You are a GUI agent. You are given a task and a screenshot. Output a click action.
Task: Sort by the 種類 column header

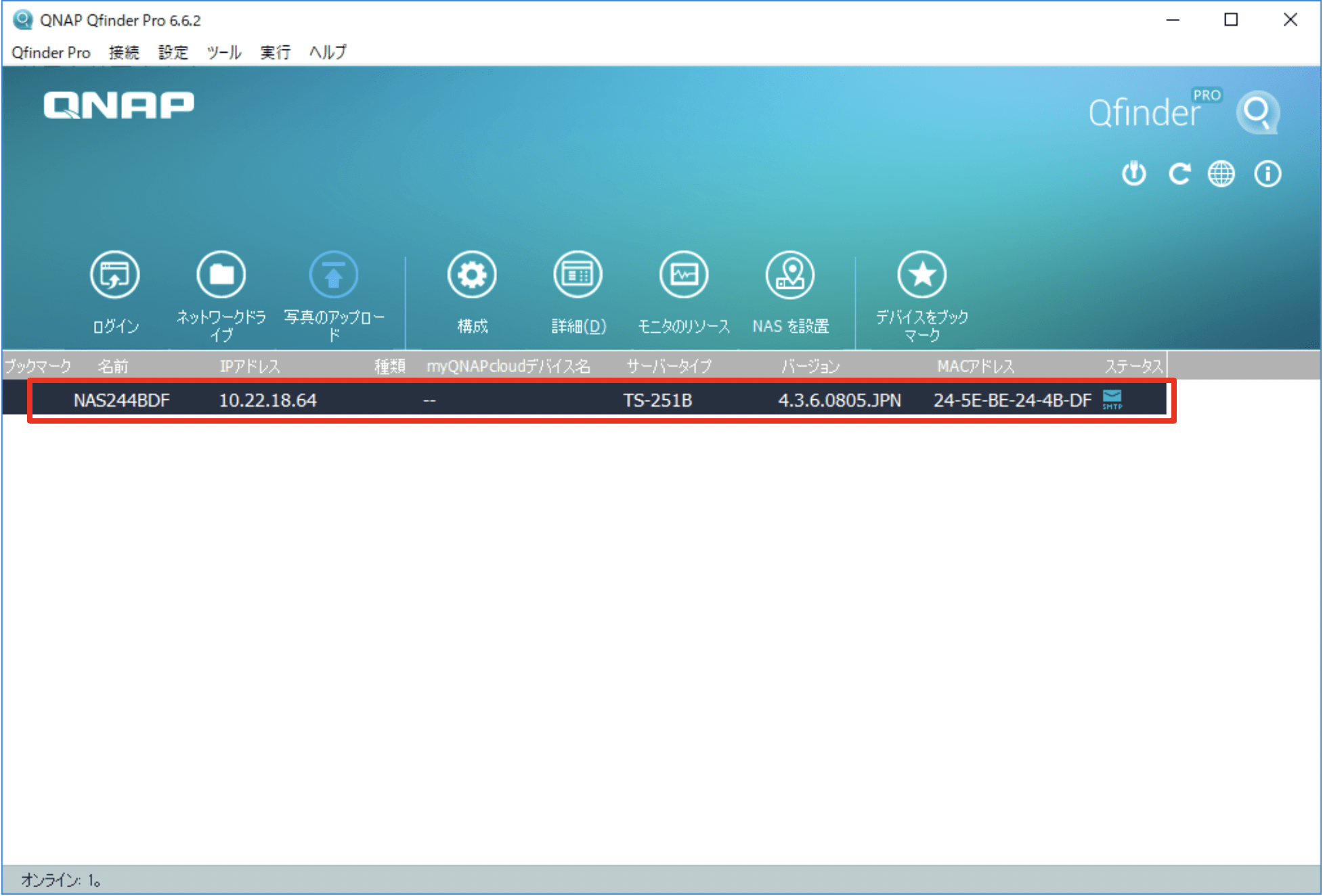point(390,366)
